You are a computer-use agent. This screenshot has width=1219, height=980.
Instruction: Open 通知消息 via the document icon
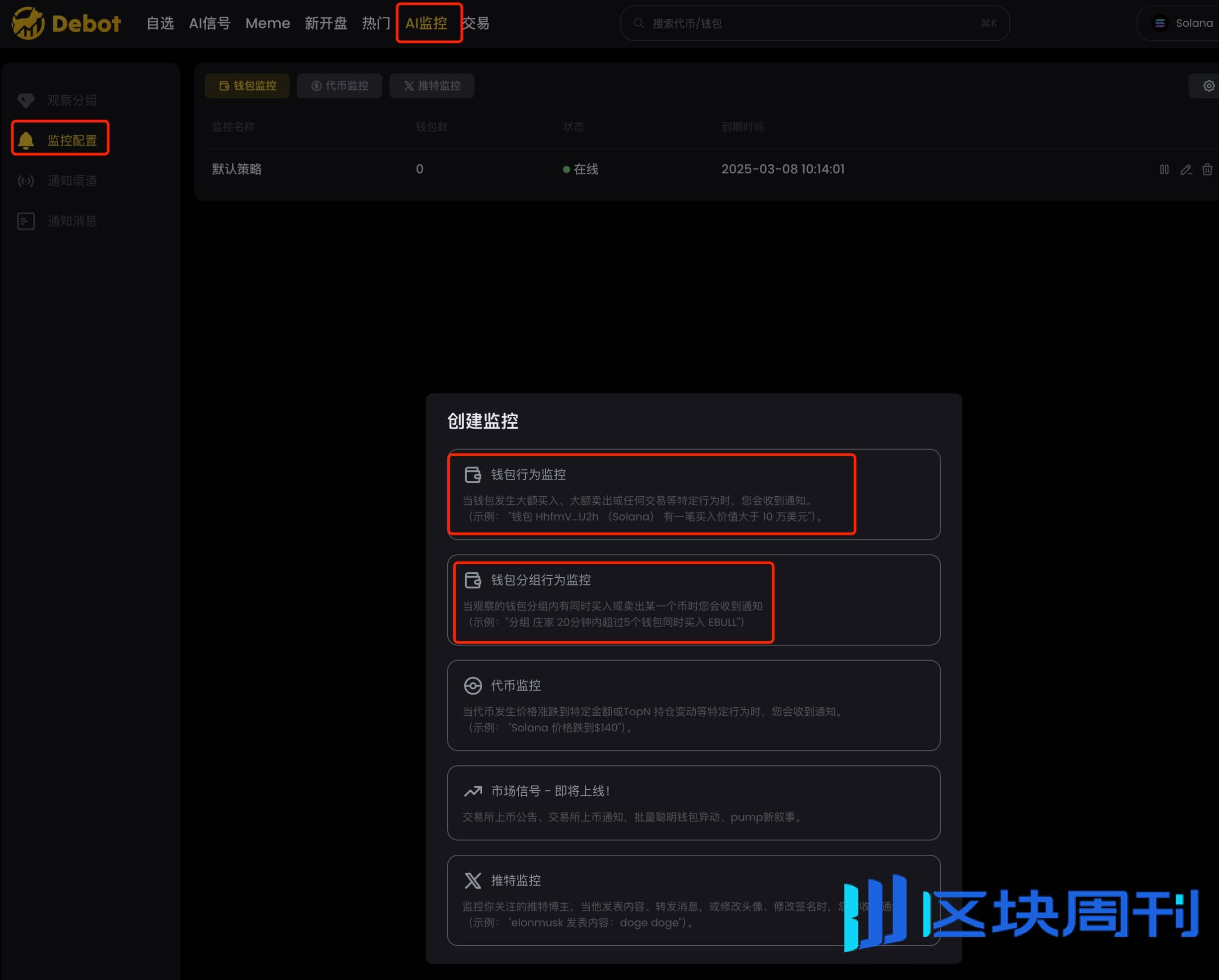coord(25,221)
